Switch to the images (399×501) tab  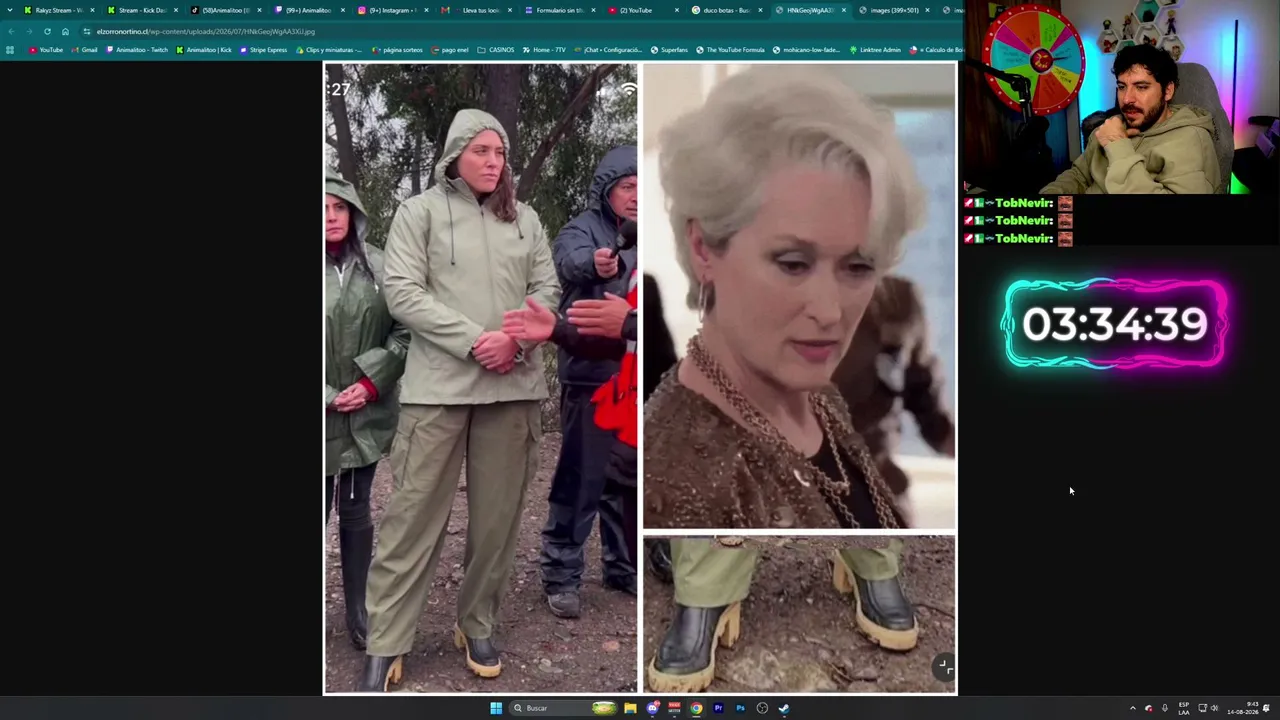(x=893, y=10)
